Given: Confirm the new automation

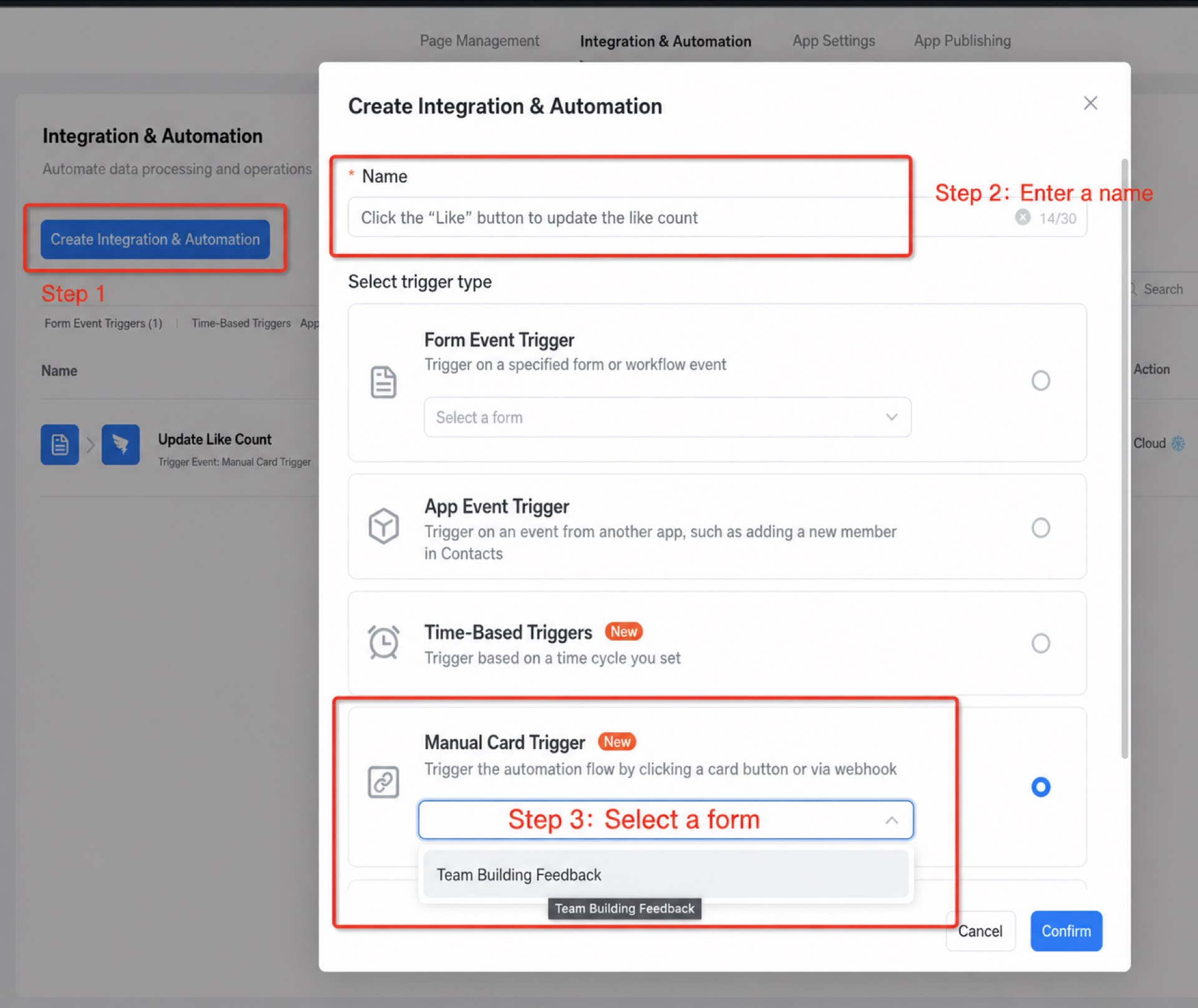Looking at the screenshot, I should pos(1066,931).
